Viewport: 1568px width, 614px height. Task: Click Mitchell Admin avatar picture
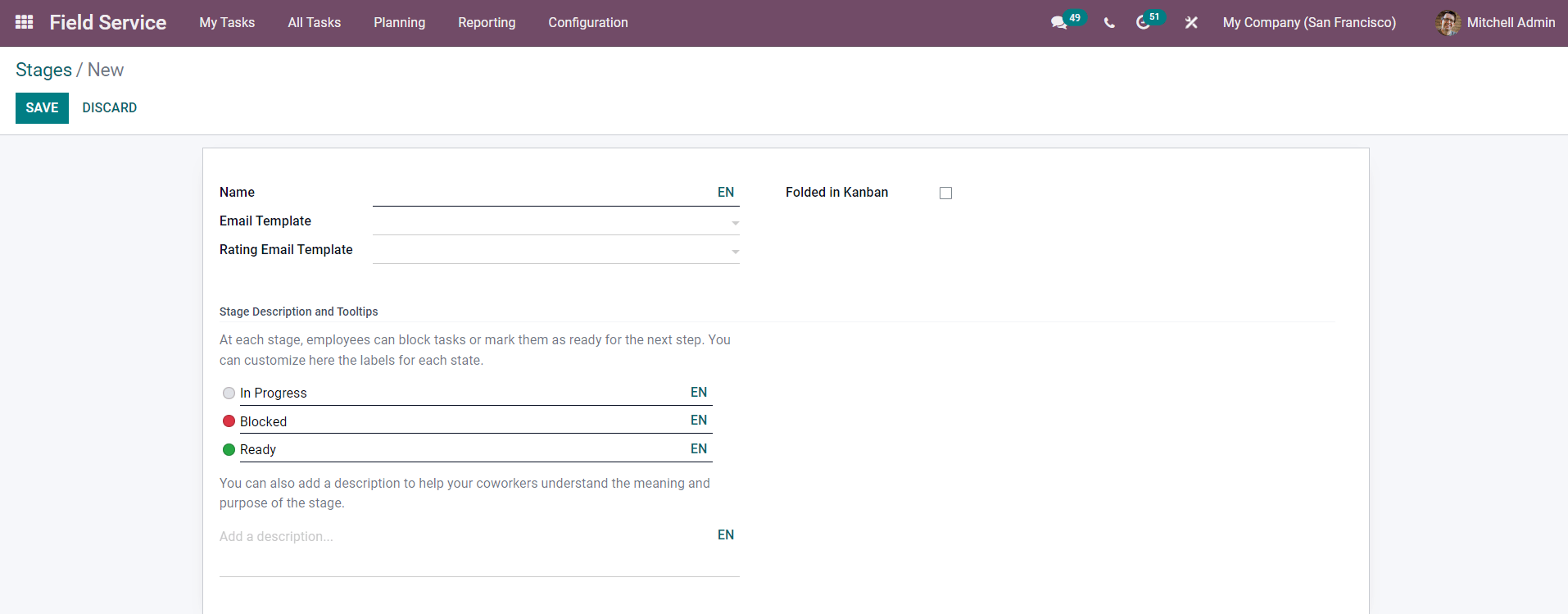coord(1448,23)
